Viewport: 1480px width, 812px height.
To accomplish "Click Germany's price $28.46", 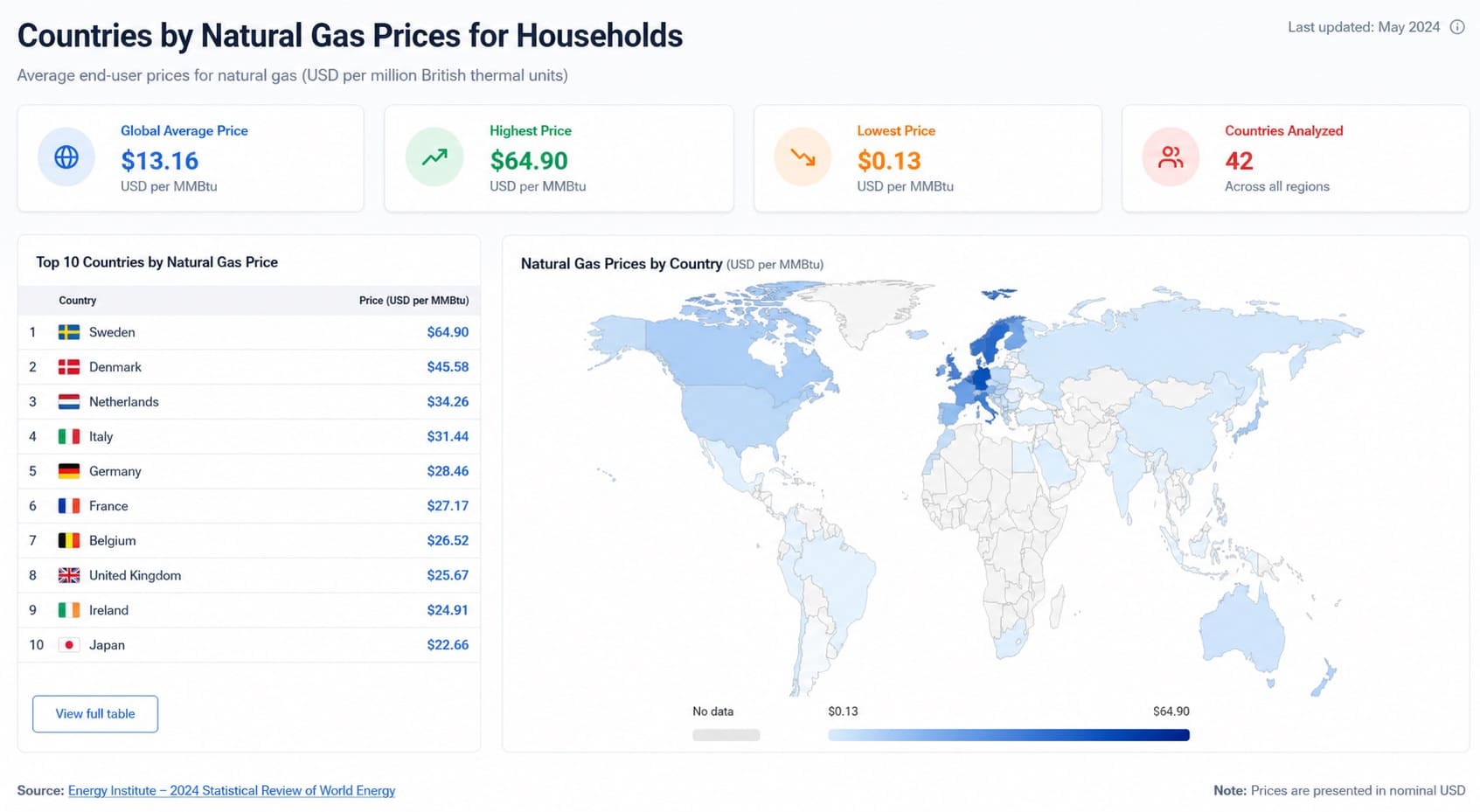I will [448, 471].
